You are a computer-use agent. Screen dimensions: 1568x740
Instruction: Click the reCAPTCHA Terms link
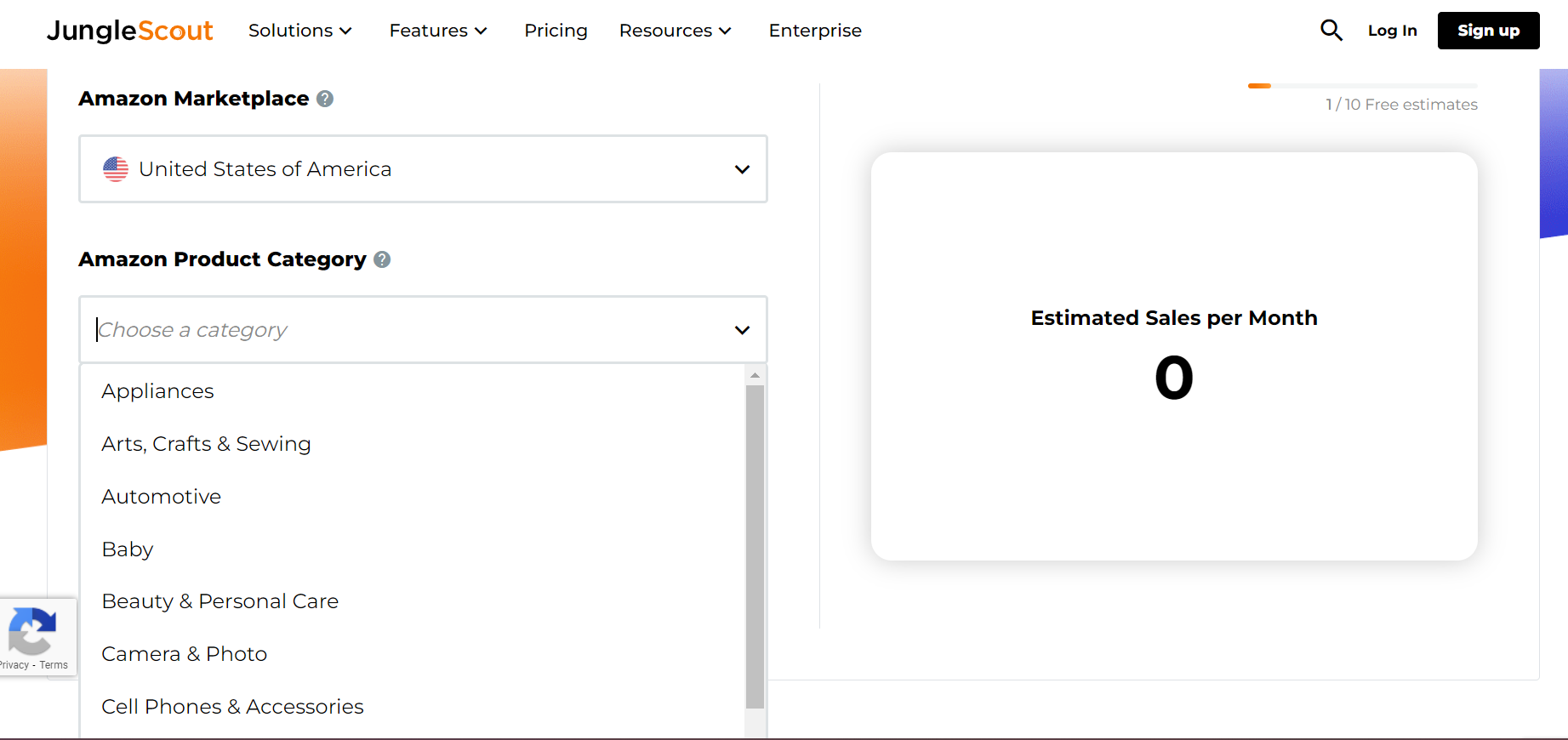tap(54, 665)
